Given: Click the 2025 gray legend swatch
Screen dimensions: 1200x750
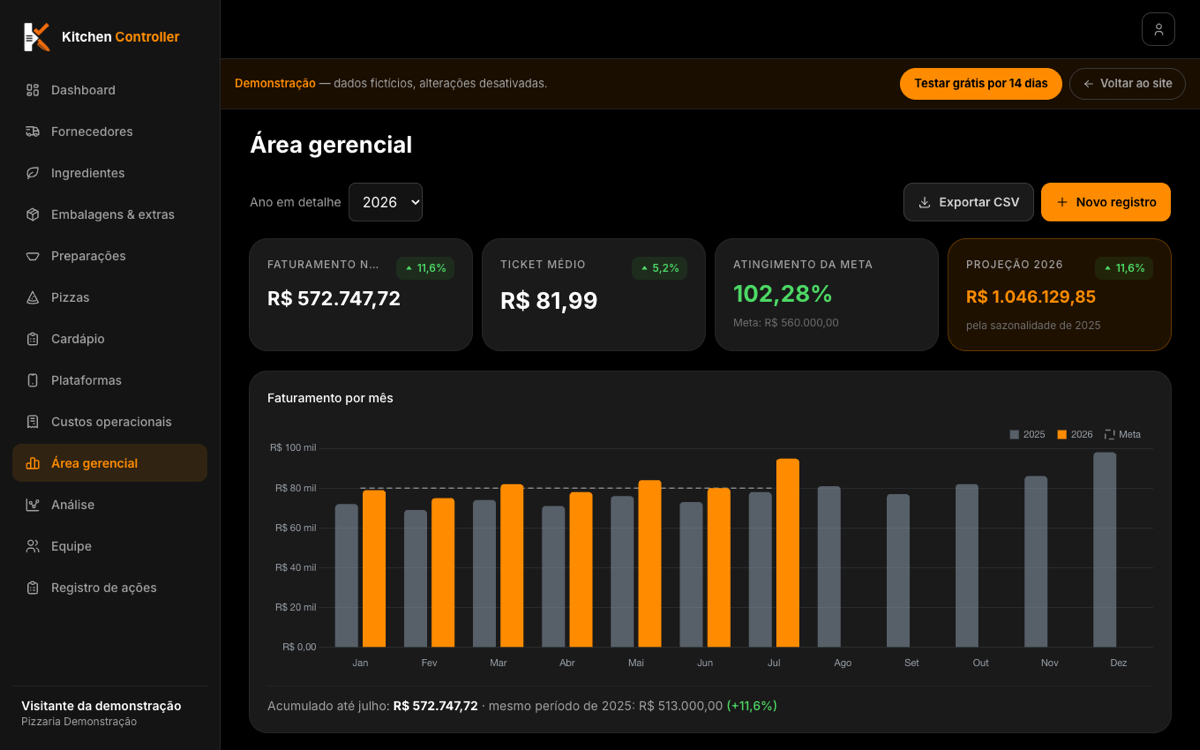Looking at the screenshot, I should [1015, 435].
